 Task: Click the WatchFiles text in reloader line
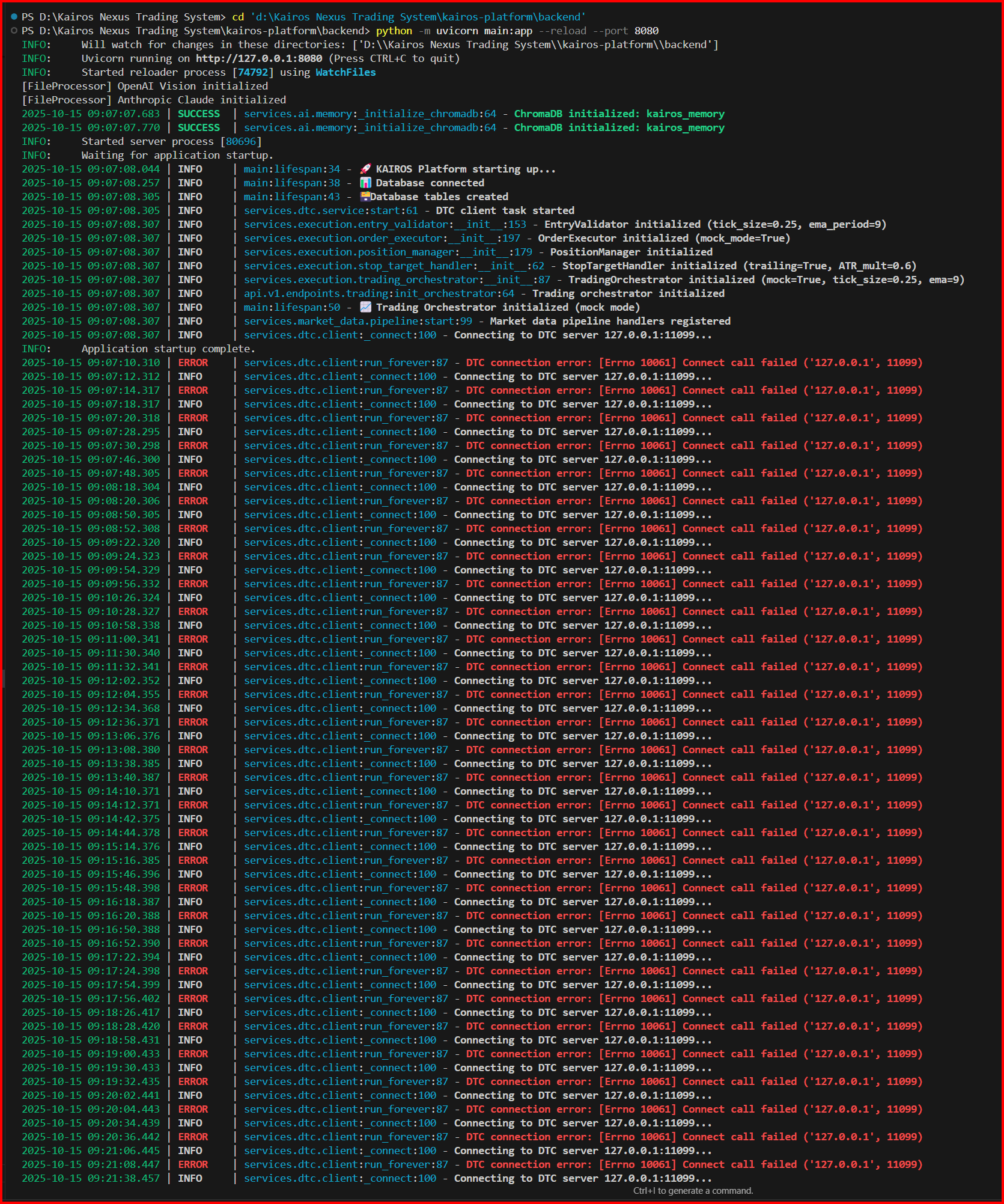coord(345,72)
